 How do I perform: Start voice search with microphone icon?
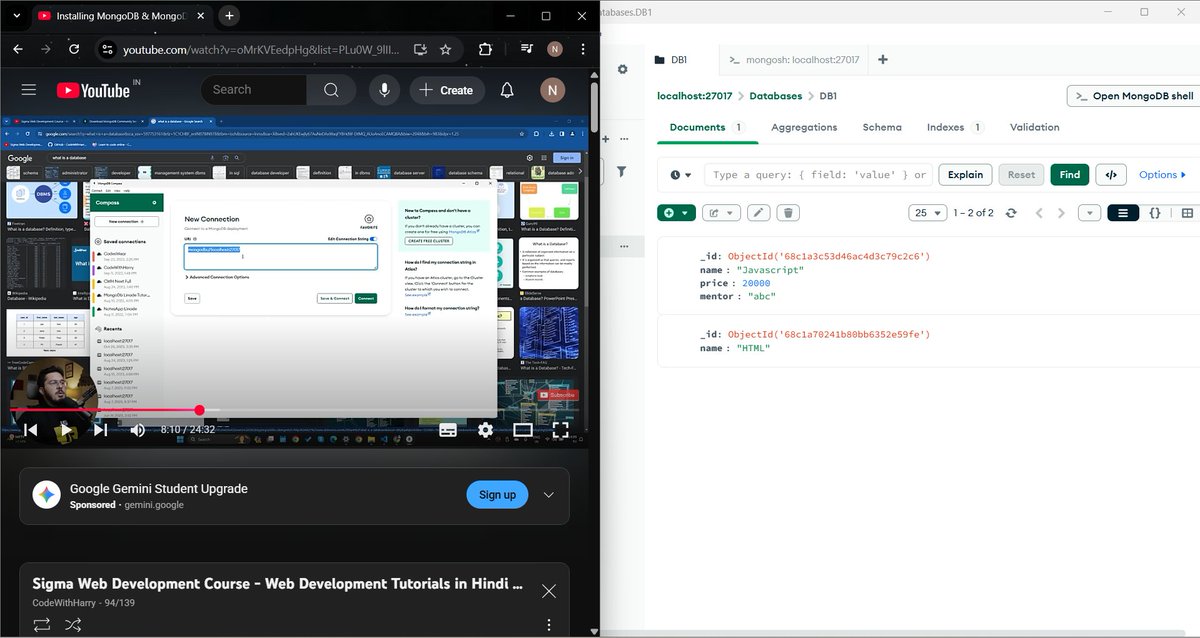[x=383, y=90]
